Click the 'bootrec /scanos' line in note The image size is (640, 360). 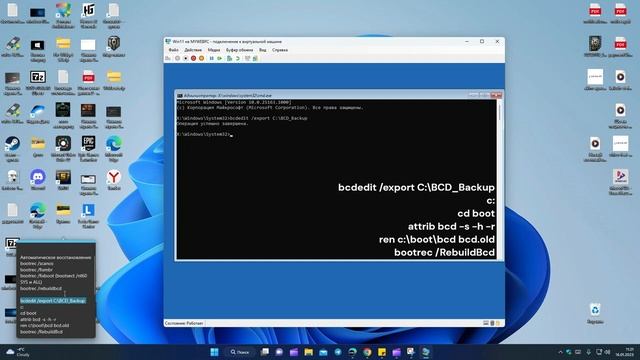click(37, 264)
